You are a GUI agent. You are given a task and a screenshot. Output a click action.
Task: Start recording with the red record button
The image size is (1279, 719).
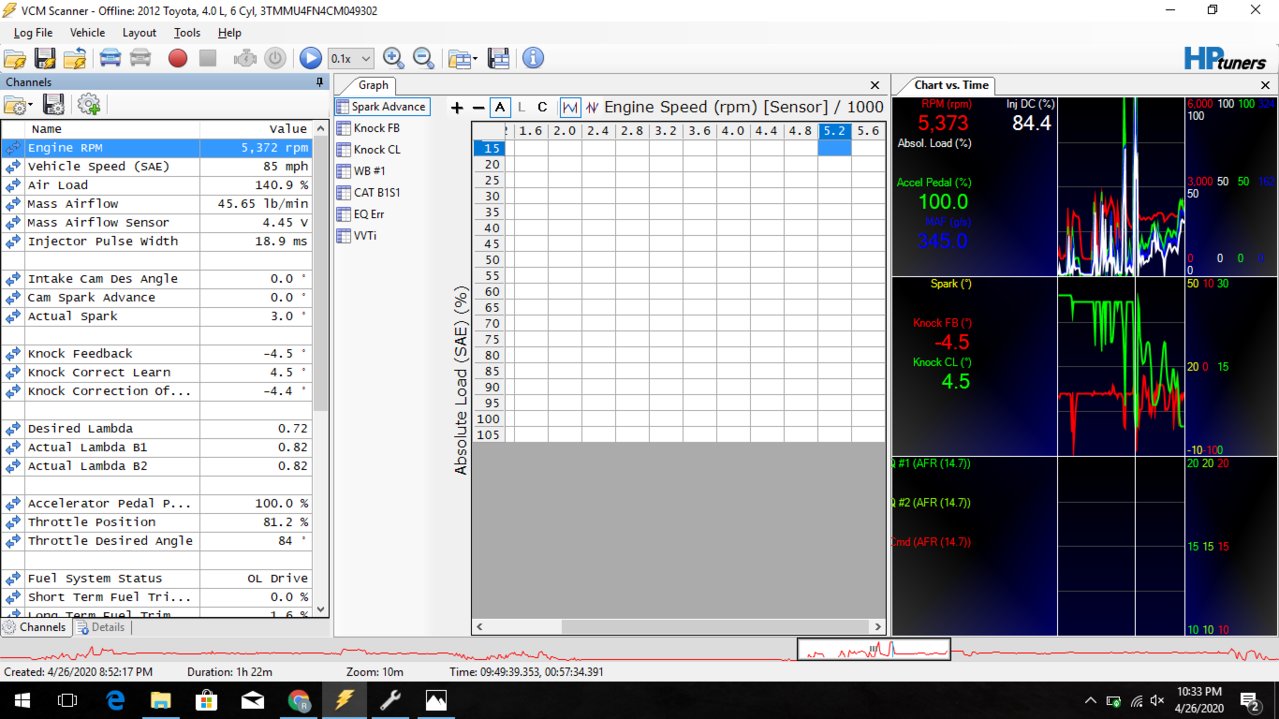177,58
